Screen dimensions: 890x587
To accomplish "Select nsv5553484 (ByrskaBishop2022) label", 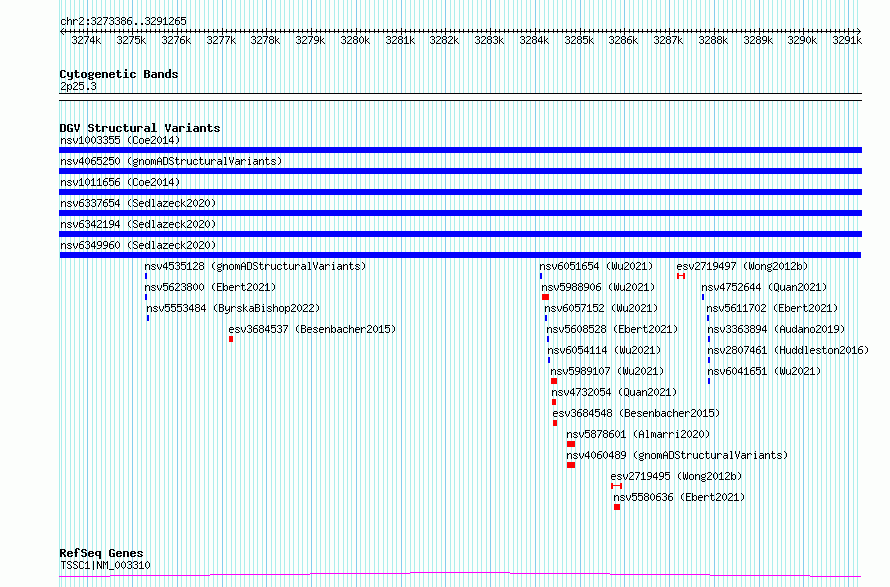I will (x=233, y=308).
